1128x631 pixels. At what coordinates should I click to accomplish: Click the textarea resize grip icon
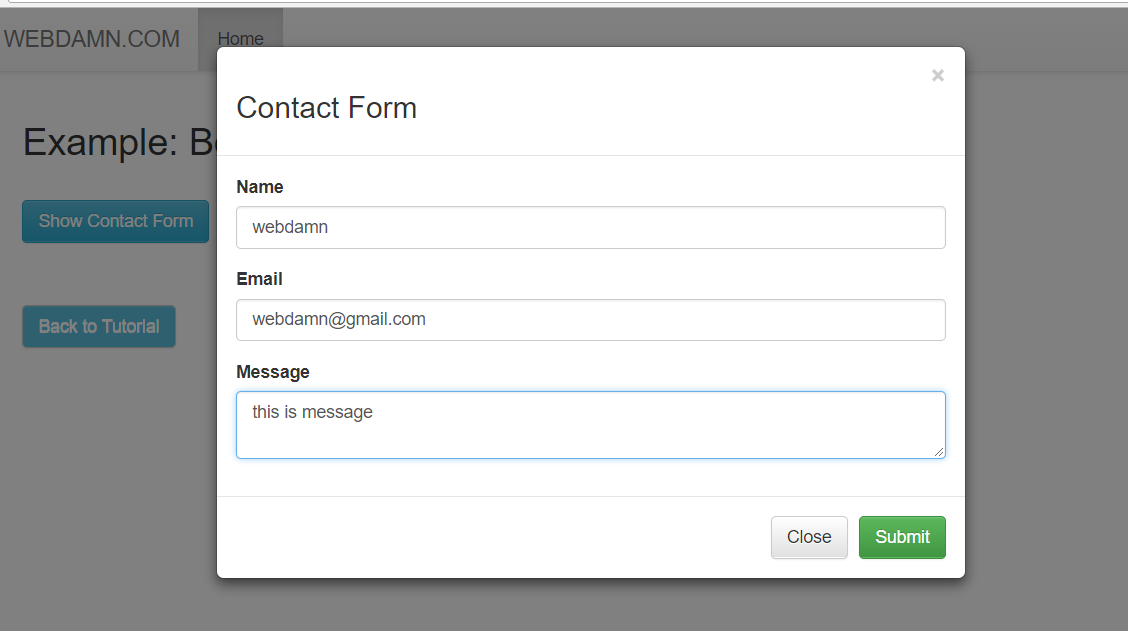[939, 452]
